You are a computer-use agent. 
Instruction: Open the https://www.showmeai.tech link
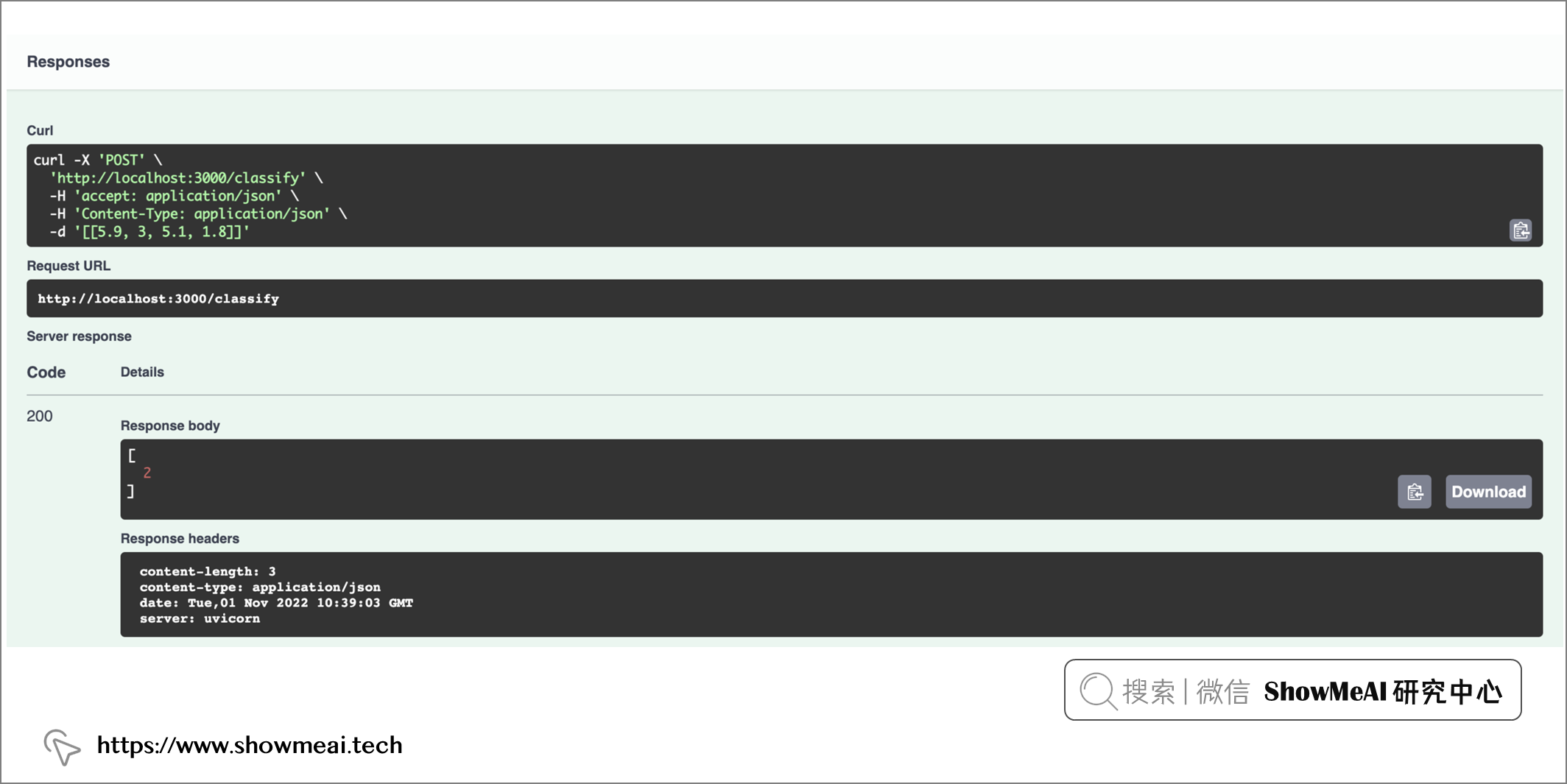click(x=250, y=745)
